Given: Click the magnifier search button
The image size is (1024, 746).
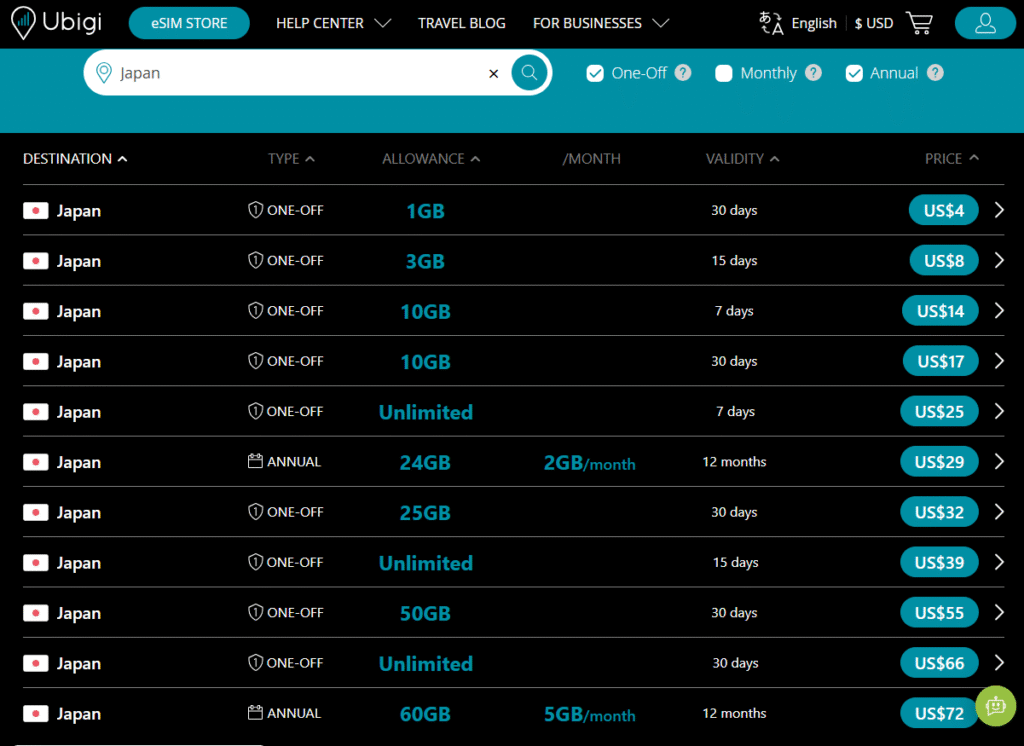Looking at the screenshot, I should [x=529, y=73].
